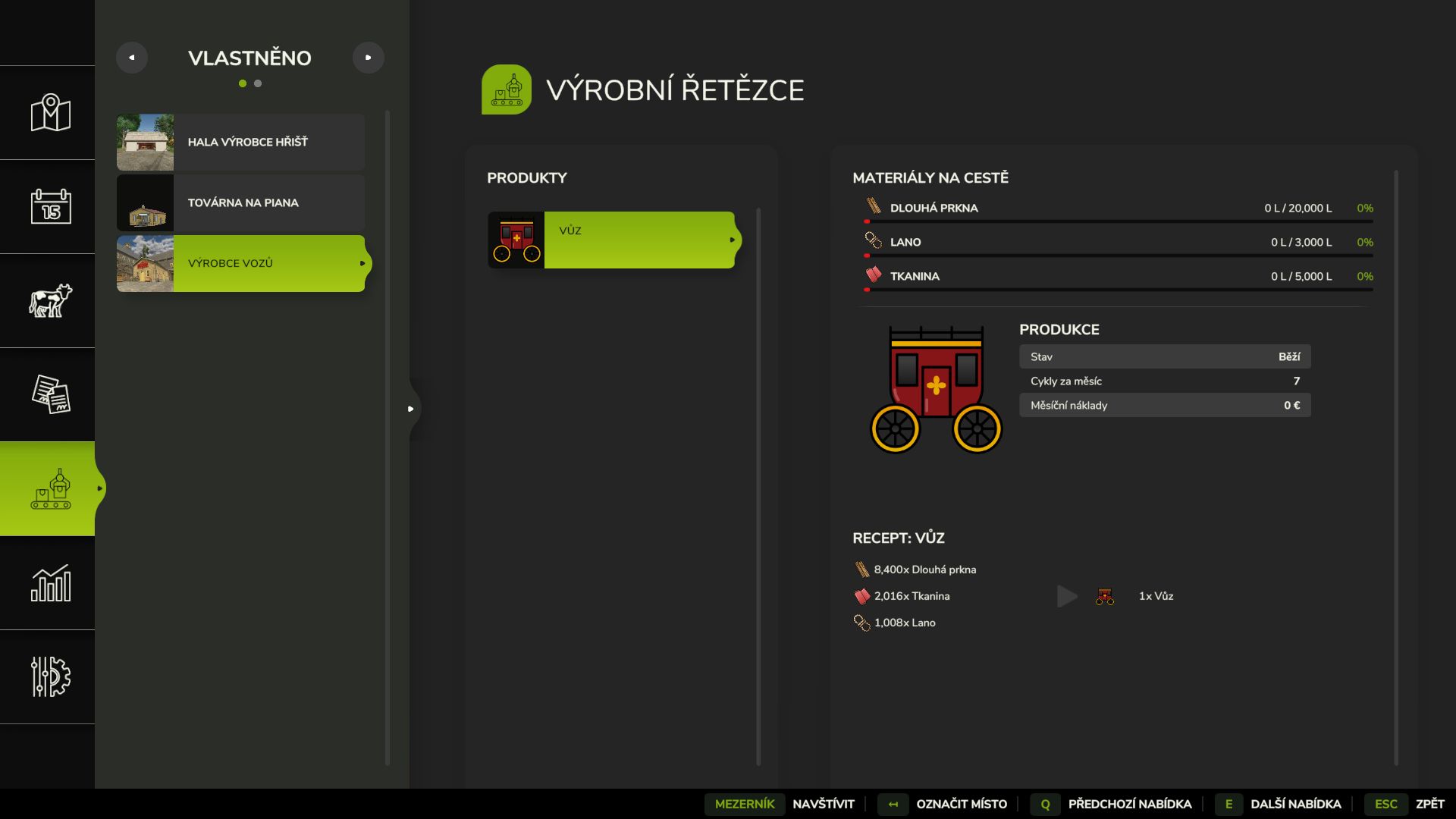Open the contracts documents icon

[50, 394]
